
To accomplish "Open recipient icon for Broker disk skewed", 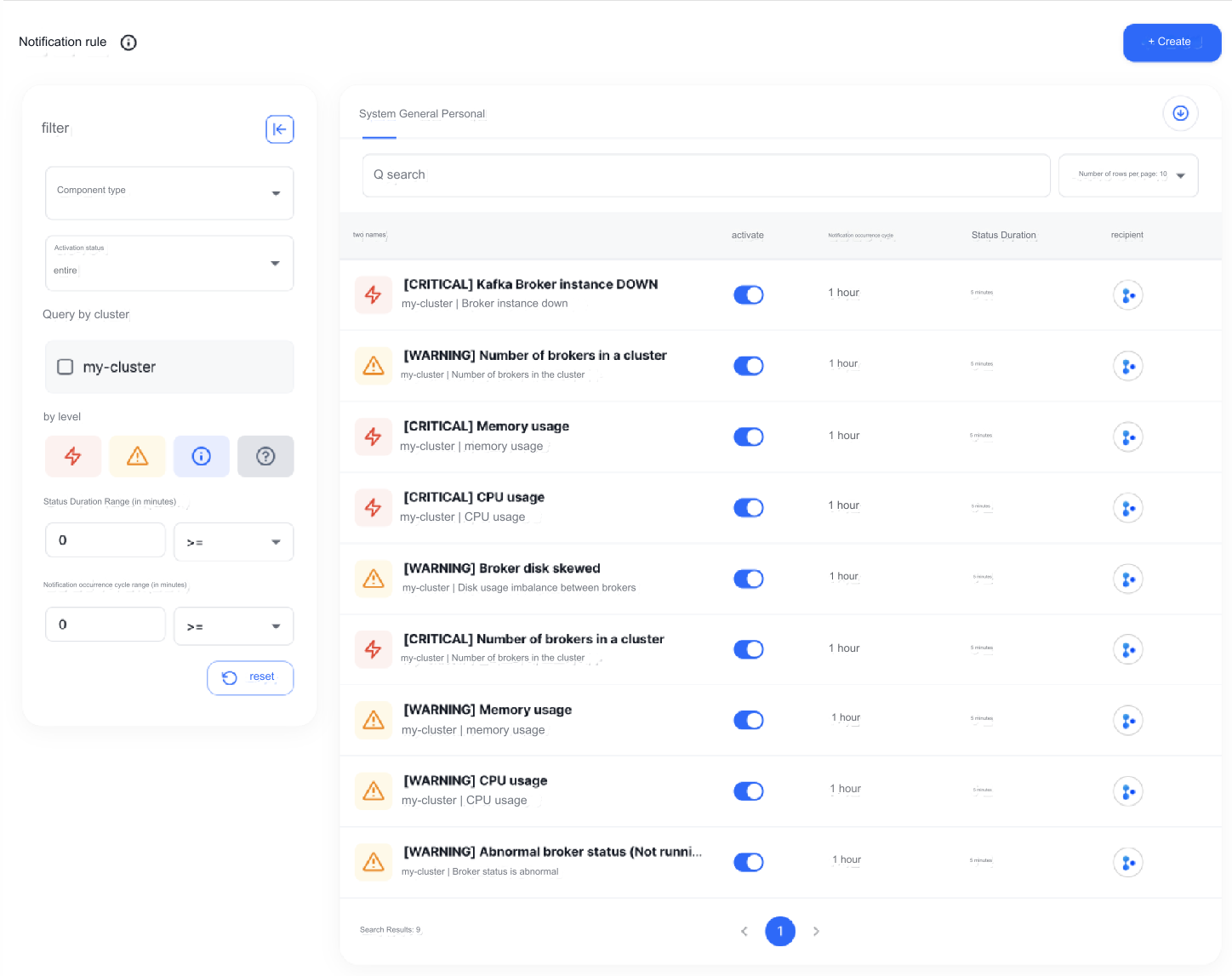I will click(1127, 579).
